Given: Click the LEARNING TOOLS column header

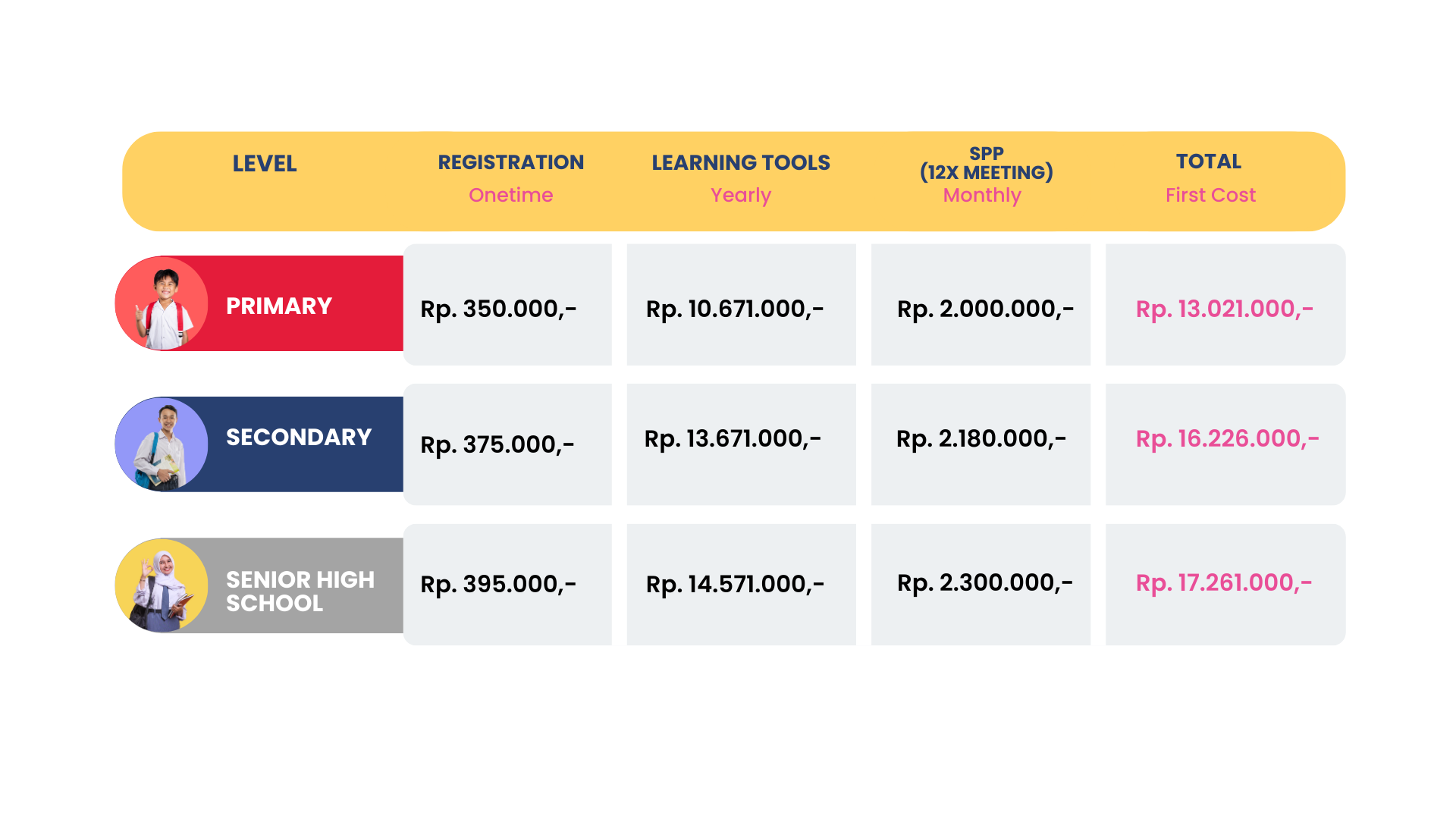Looking at the screenshot, I should point(741,162).
